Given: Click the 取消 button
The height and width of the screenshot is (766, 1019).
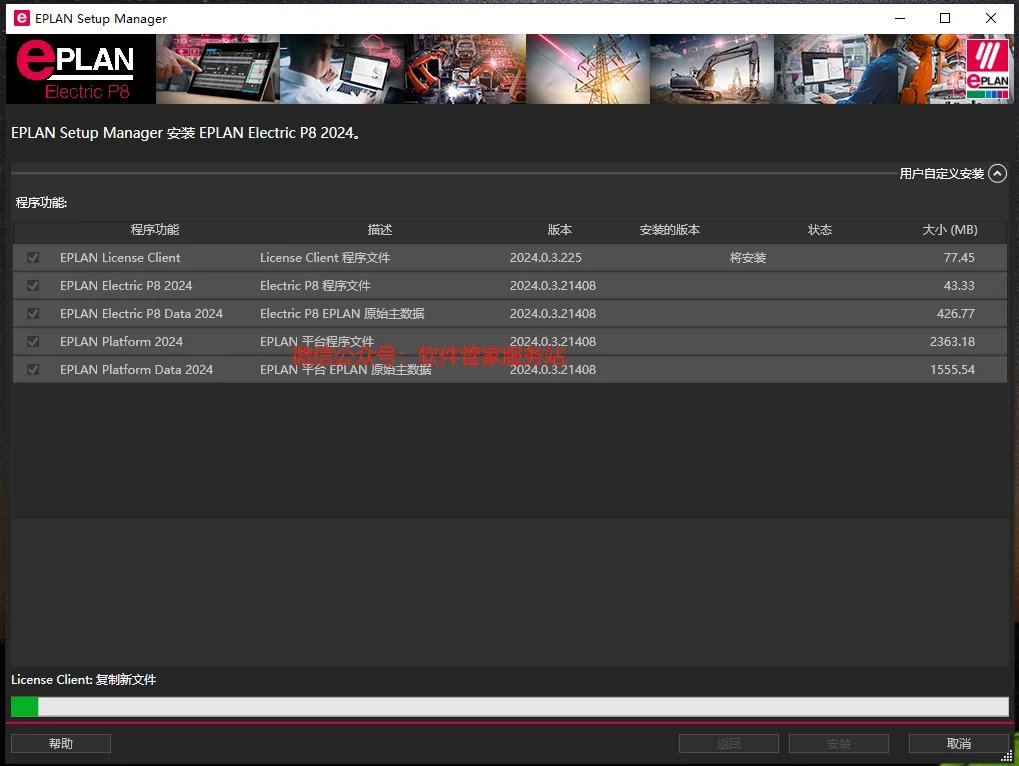Looking at the screenshot, I should click(x=959, y=743).
